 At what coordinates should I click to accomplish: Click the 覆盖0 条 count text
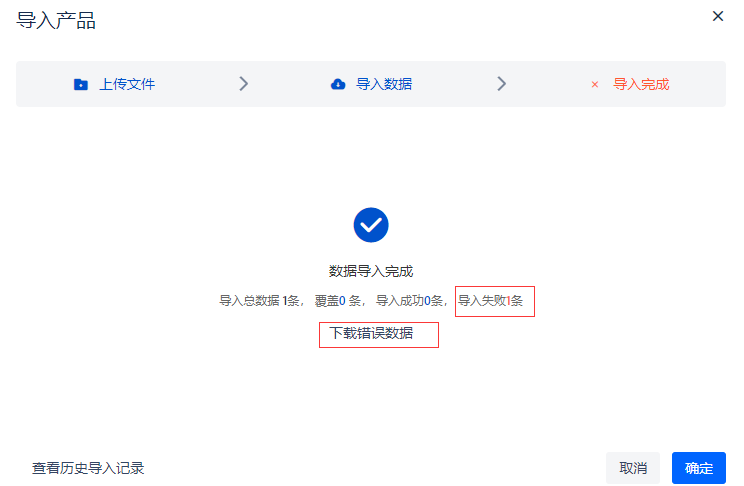(337, 301)
